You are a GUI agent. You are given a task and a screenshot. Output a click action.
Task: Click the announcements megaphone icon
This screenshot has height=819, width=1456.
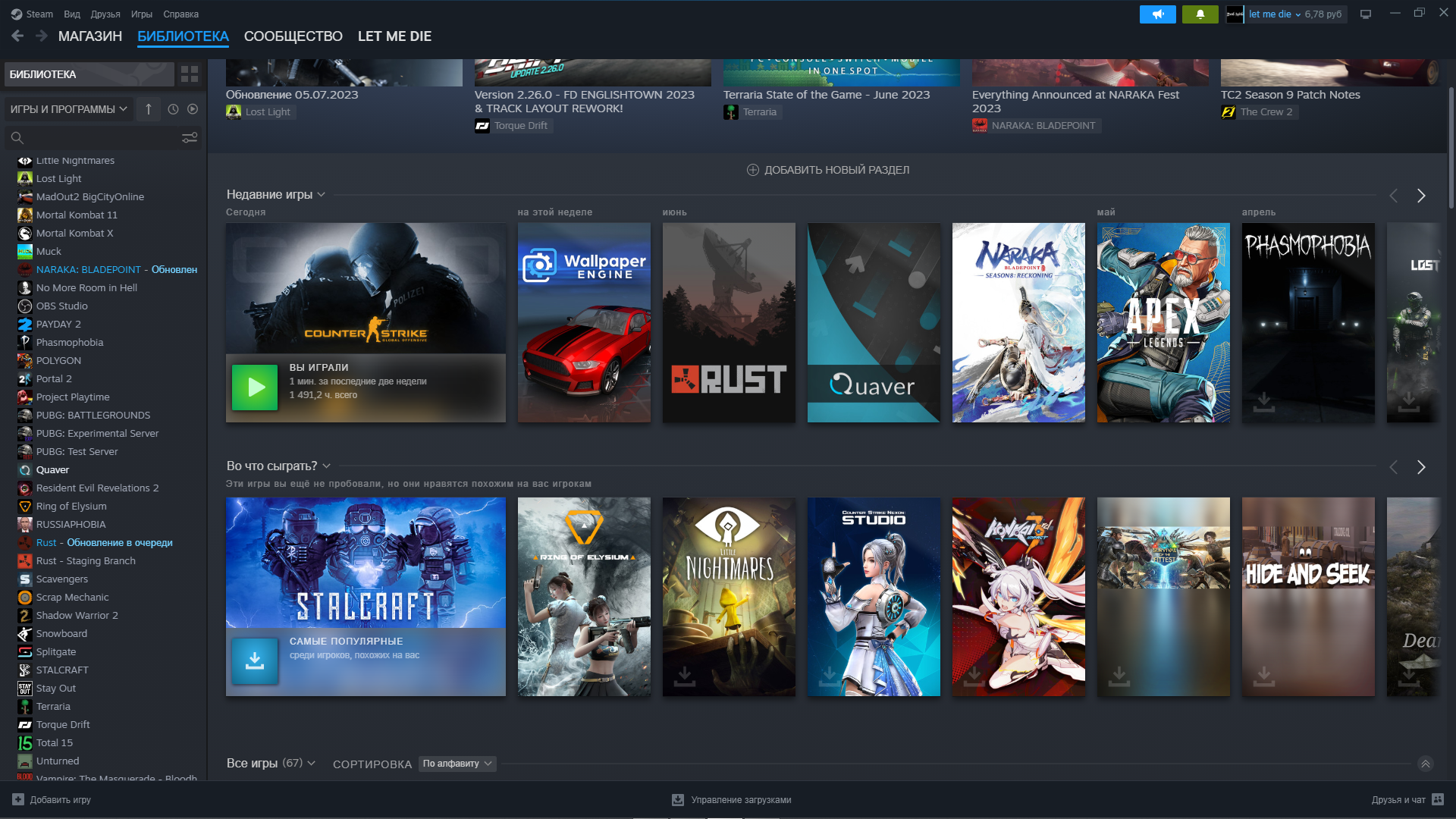point(1157,14)
